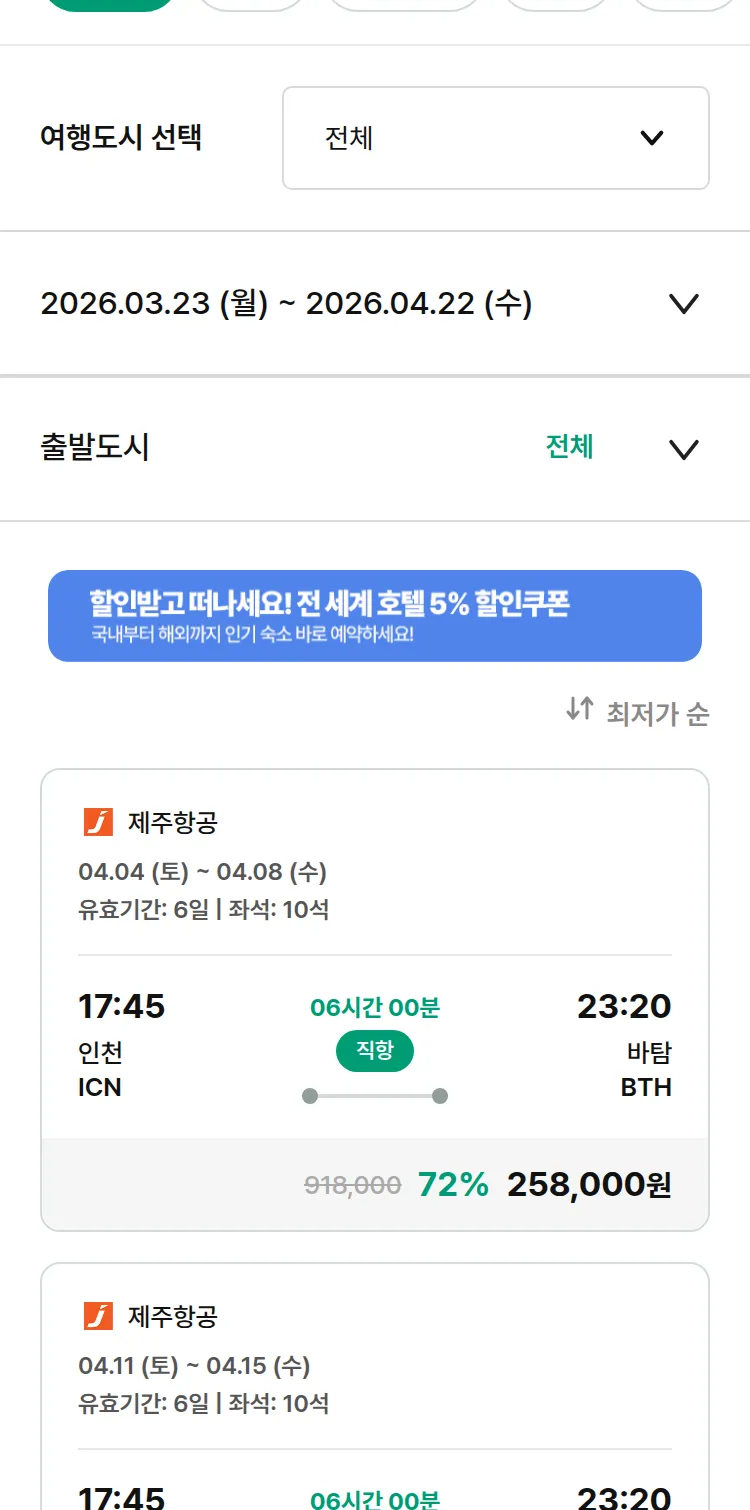Tap the green 직항 badge on first flight
Viewport: 750px width, 1510px height.
[x=374, y=1051]
